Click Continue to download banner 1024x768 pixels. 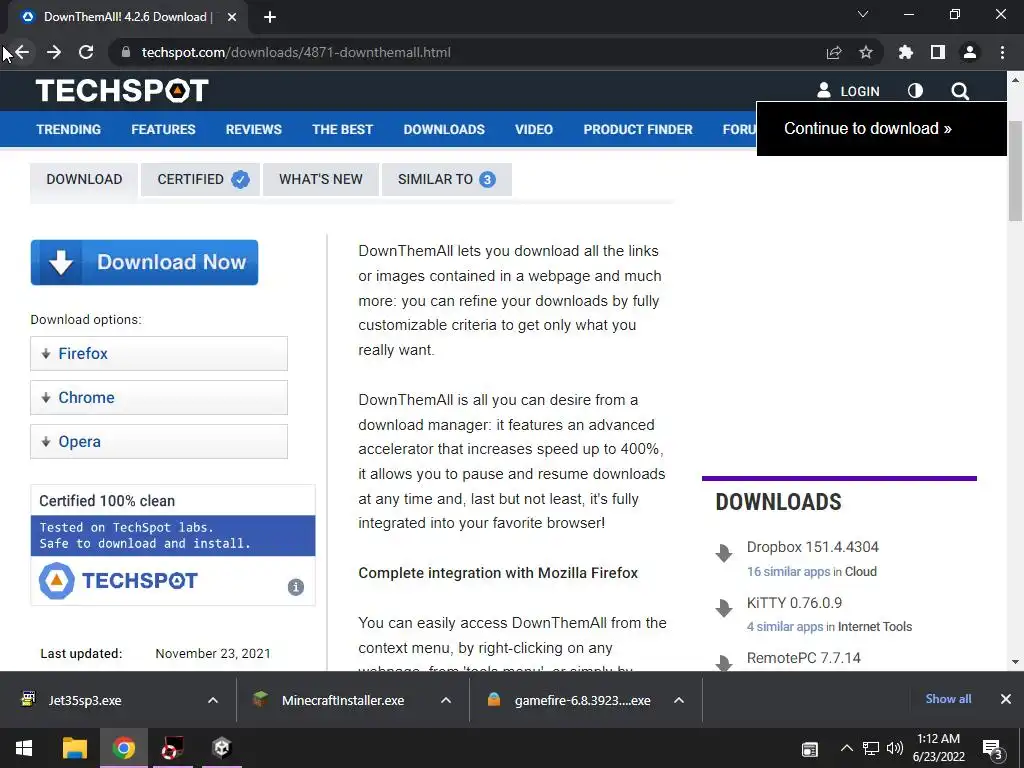click(x=882, y=129)
